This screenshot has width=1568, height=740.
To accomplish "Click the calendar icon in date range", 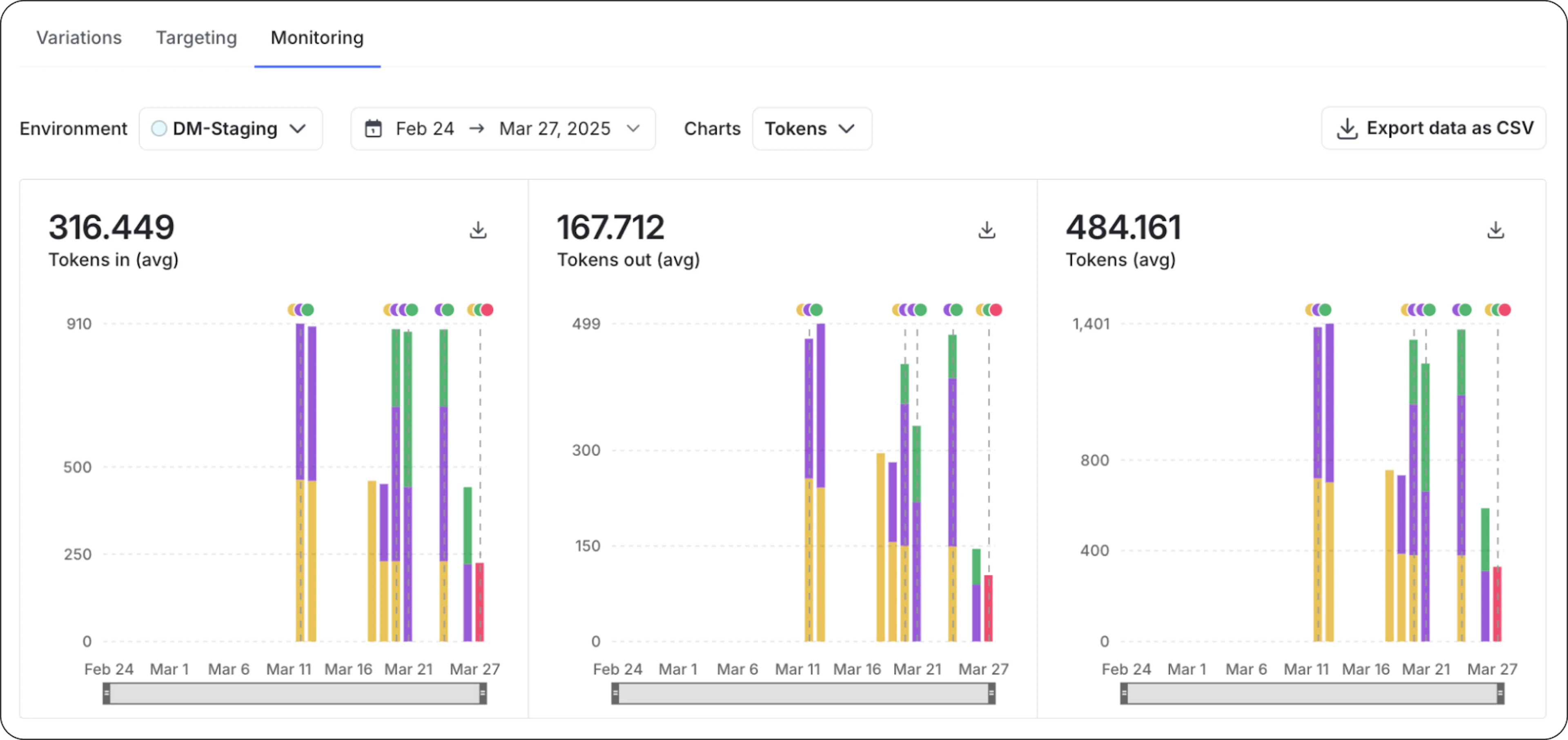I will coord(373,128).
